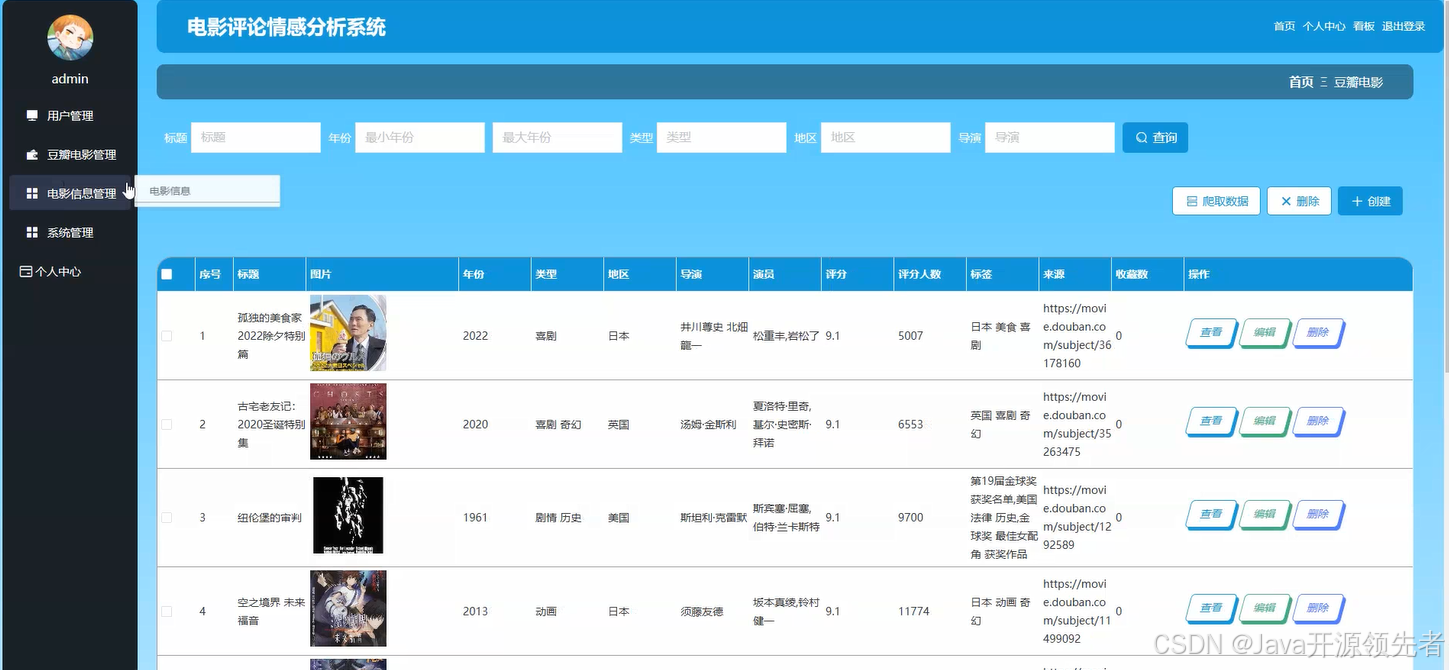Toggle the select-all checkbox in table header
The width and height of the screenshot is (1449, 670).
(x=167, y=274)
